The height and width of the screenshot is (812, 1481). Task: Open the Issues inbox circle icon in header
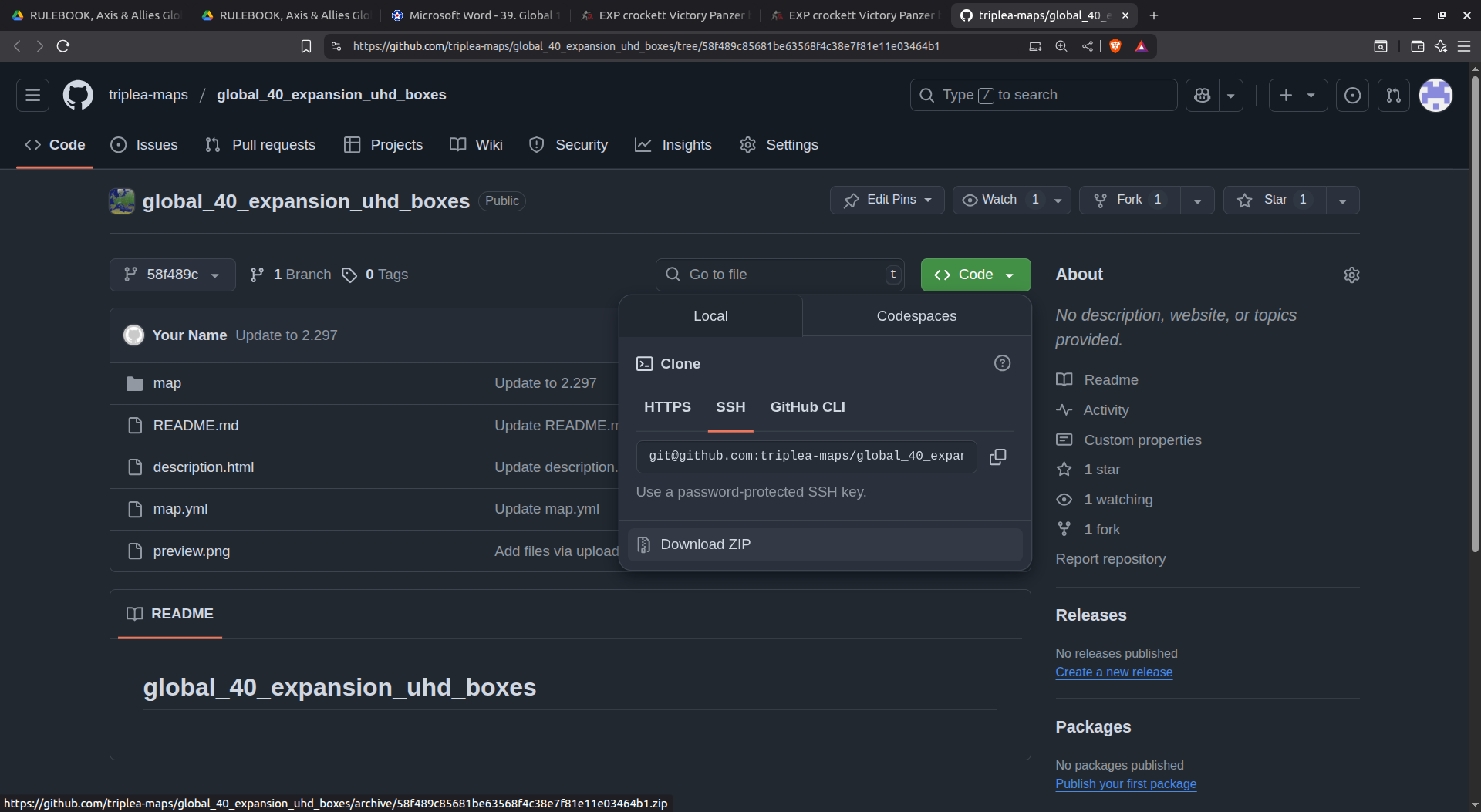point(1352,95)
